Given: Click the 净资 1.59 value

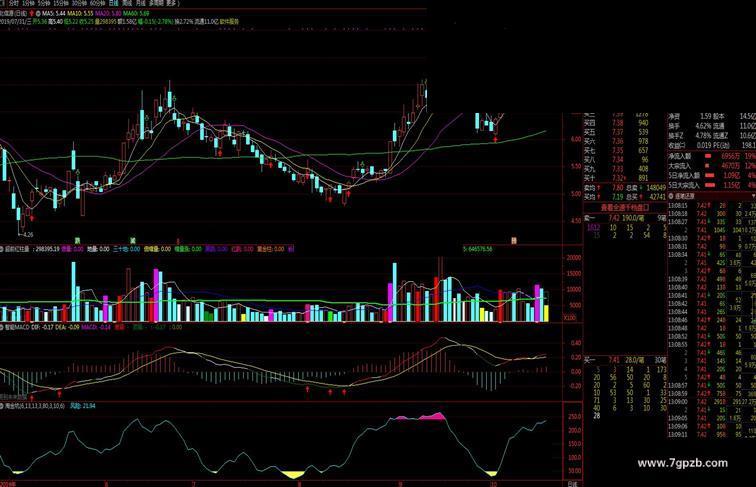Looking at the screenshot, I should tap(706, 116).
